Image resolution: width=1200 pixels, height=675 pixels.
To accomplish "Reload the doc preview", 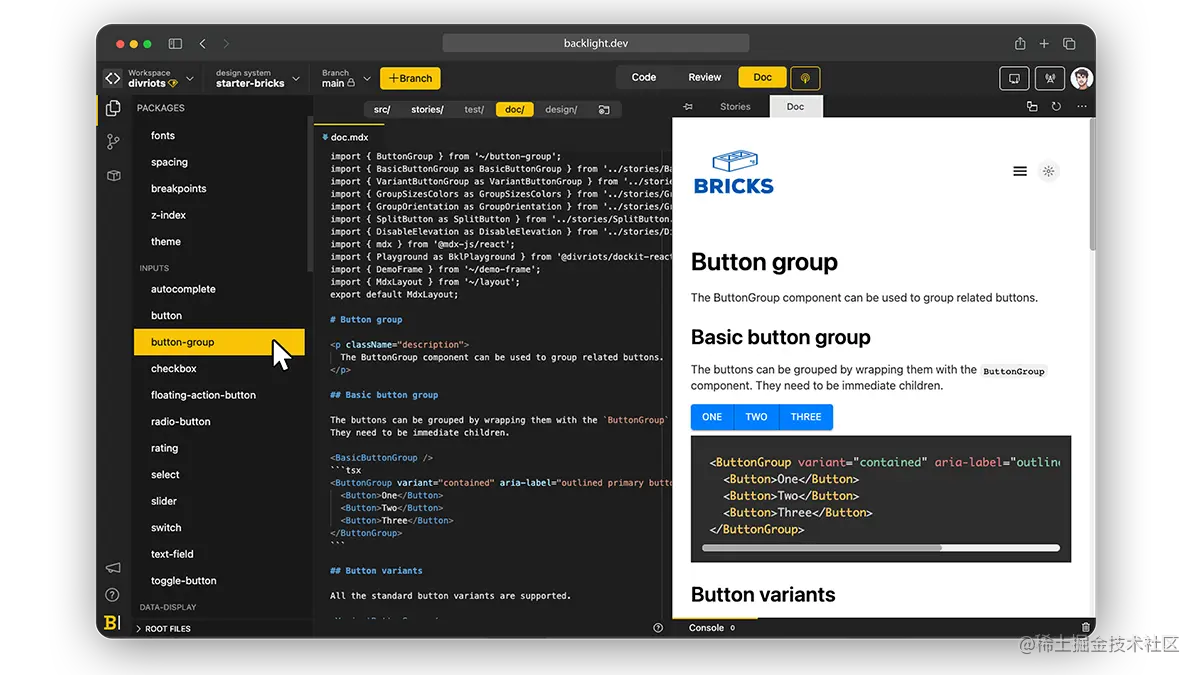I will (x=1056, y=107).
